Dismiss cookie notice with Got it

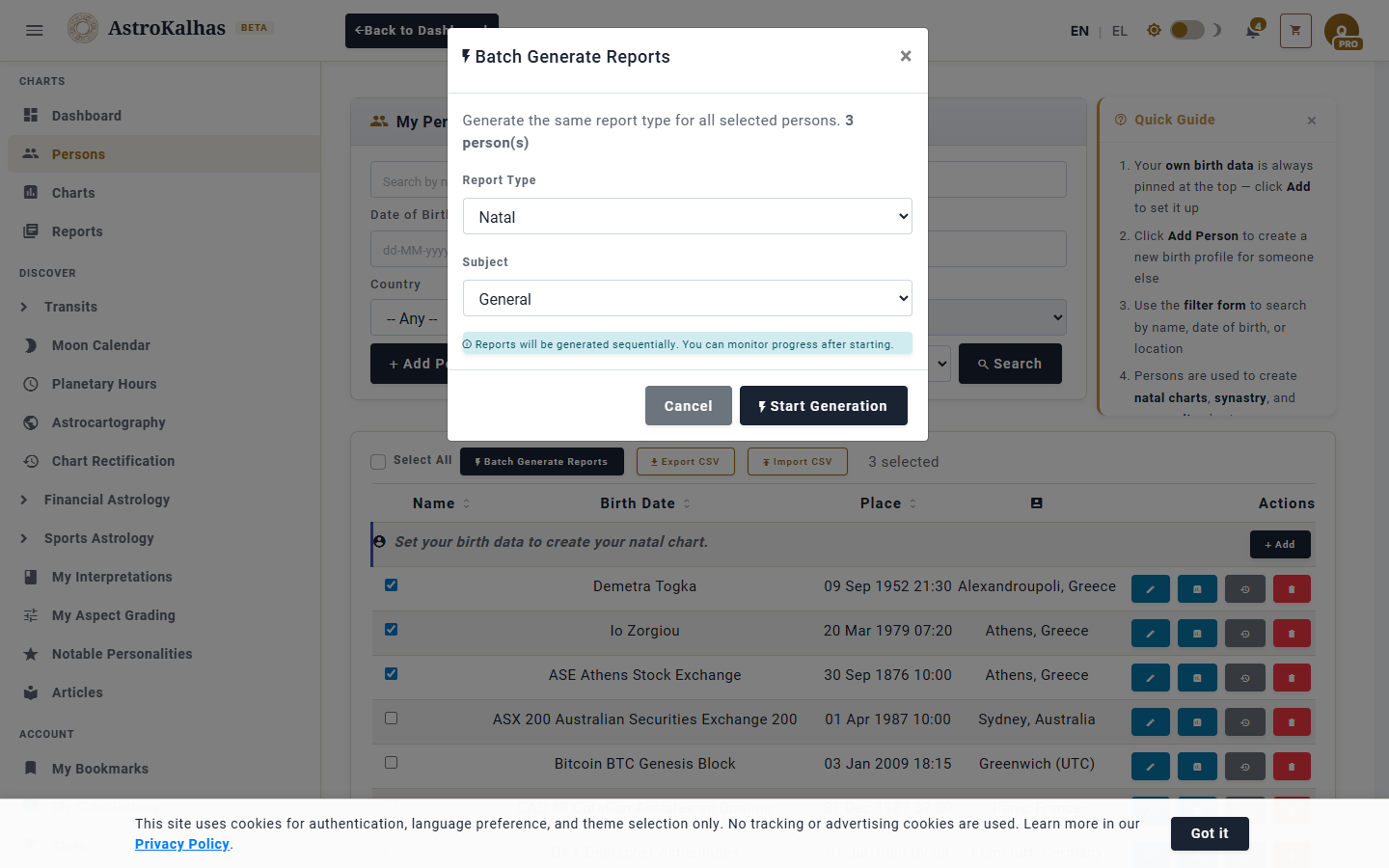coord(1209,833)
